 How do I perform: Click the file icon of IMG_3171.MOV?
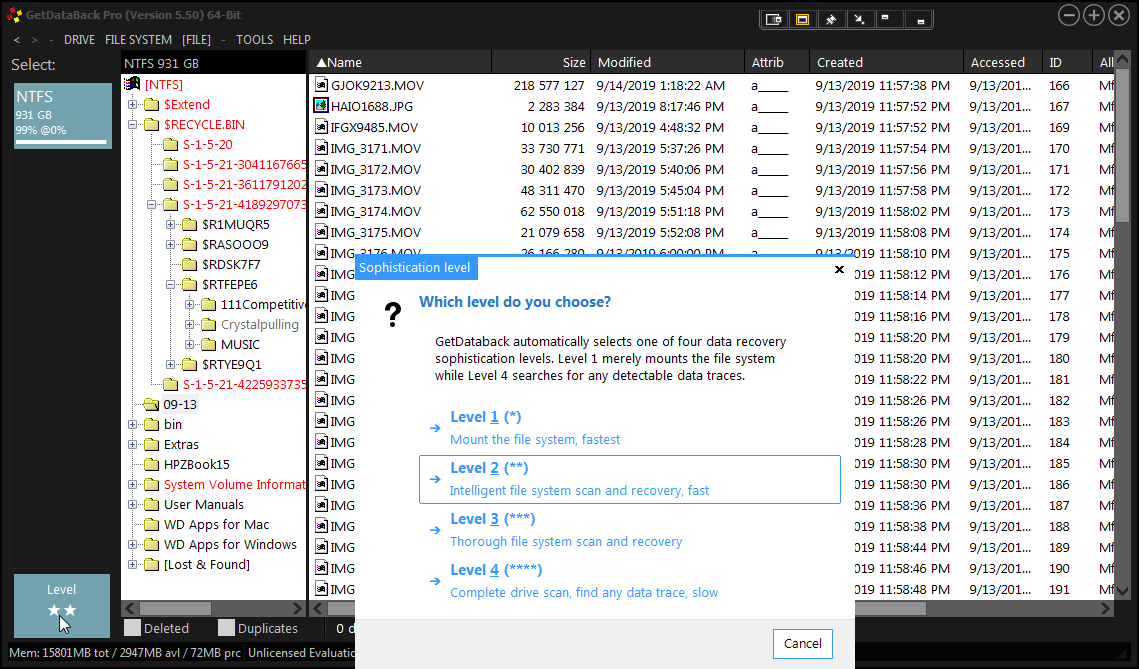[321, 148]
